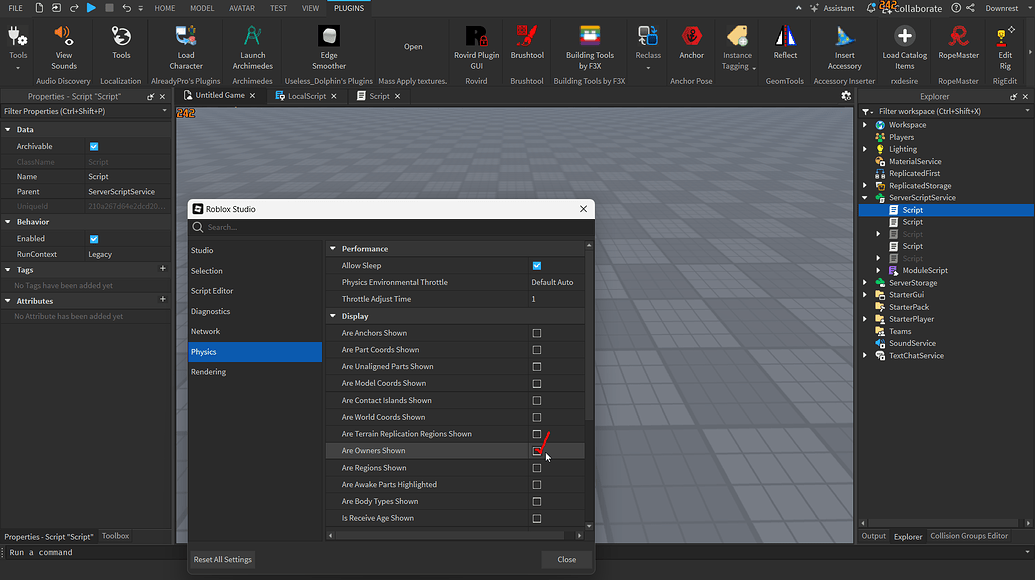1035x580 pixels.
Task: Switch to the LocalScript tab
Action: [306, 96]
